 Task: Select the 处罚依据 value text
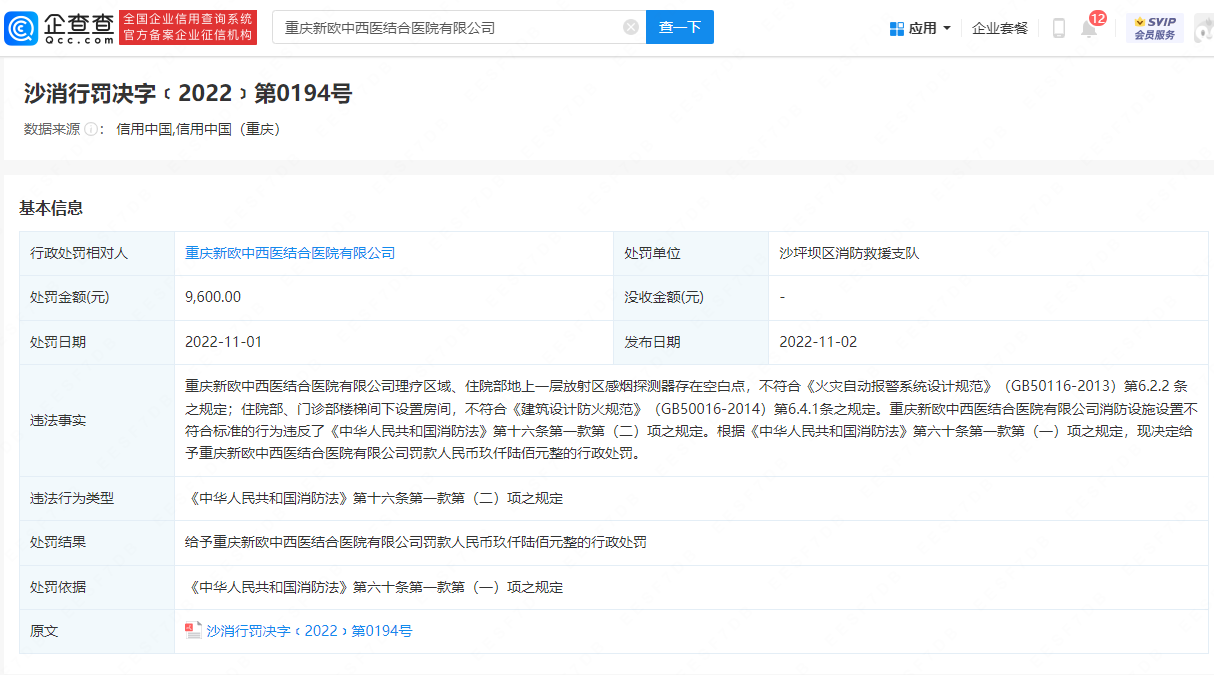click(x=374, y=587)
